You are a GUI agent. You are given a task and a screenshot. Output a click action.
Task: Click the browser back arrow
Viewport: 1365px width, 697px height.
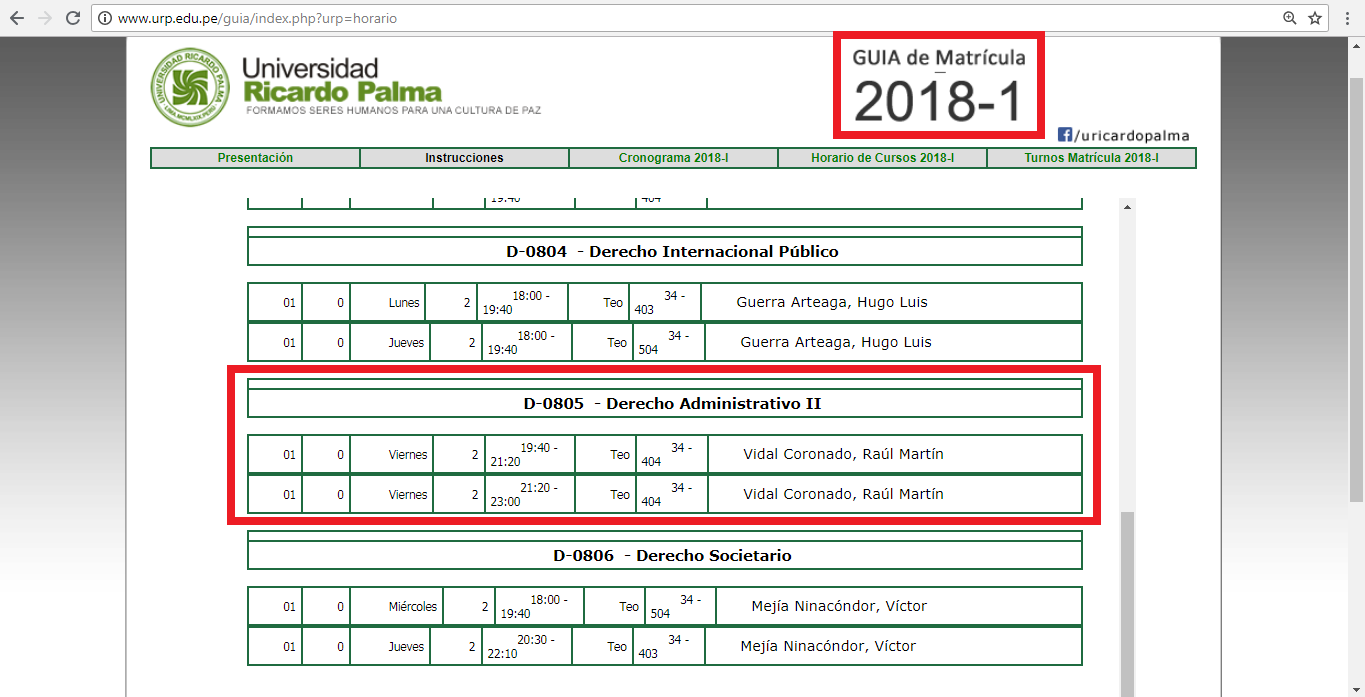[x=17, y=18]
